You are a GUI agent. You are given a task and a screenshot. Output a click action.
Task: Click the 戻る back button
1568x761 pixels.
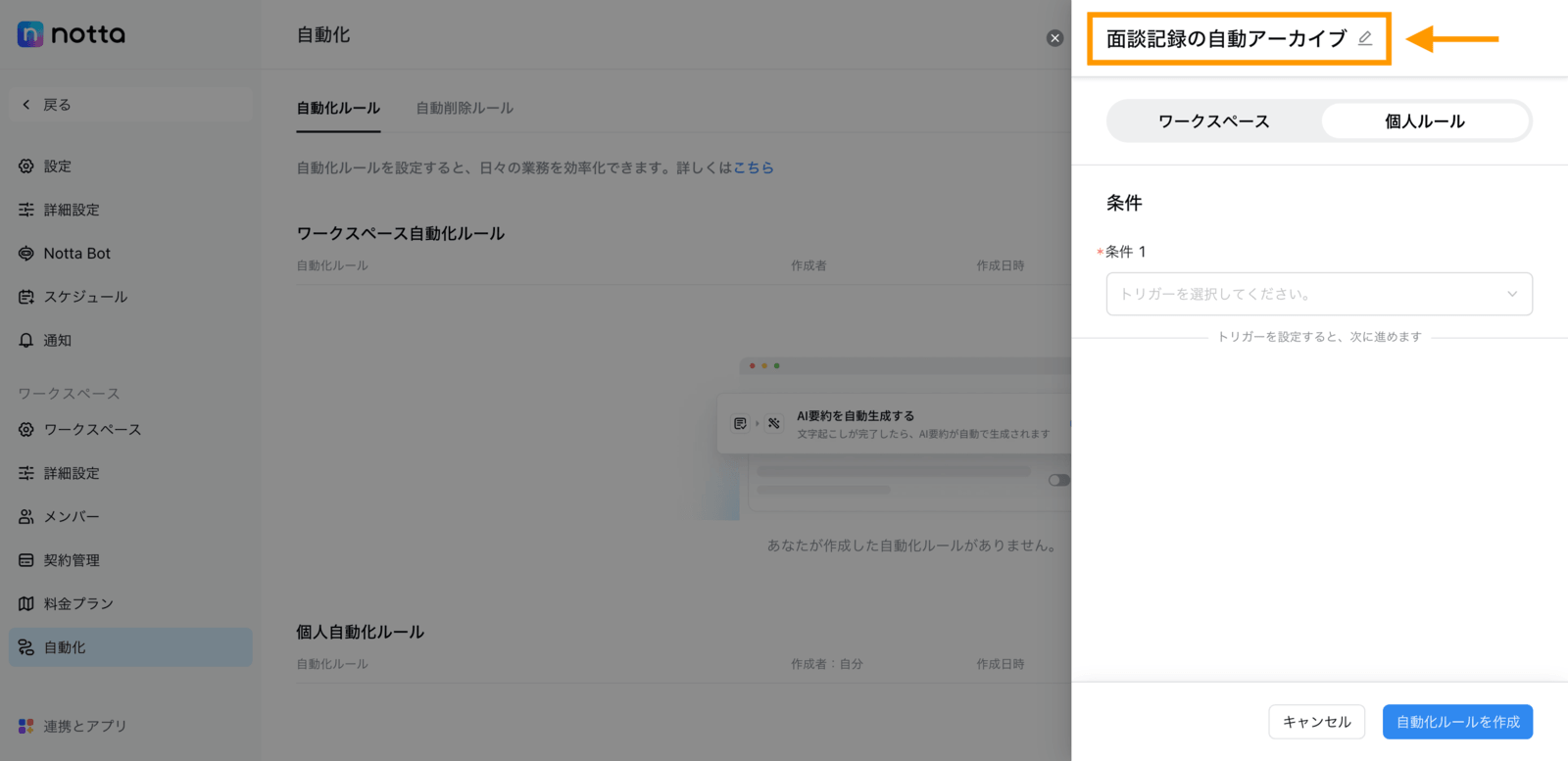click(x=130, y=105)
